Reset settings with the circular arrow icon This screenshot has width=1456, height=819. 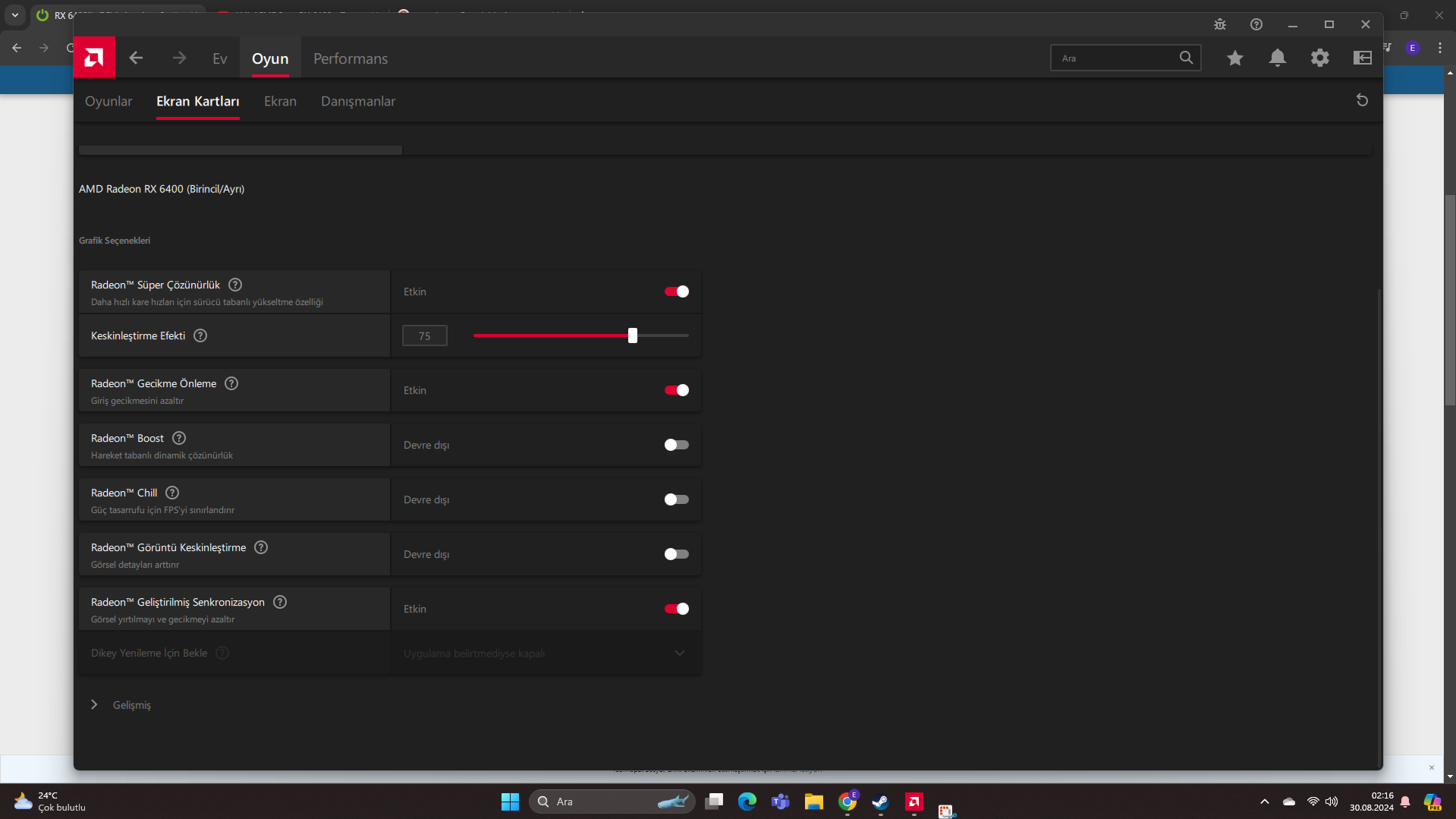pyautogui.click(x=1362, y=100)
